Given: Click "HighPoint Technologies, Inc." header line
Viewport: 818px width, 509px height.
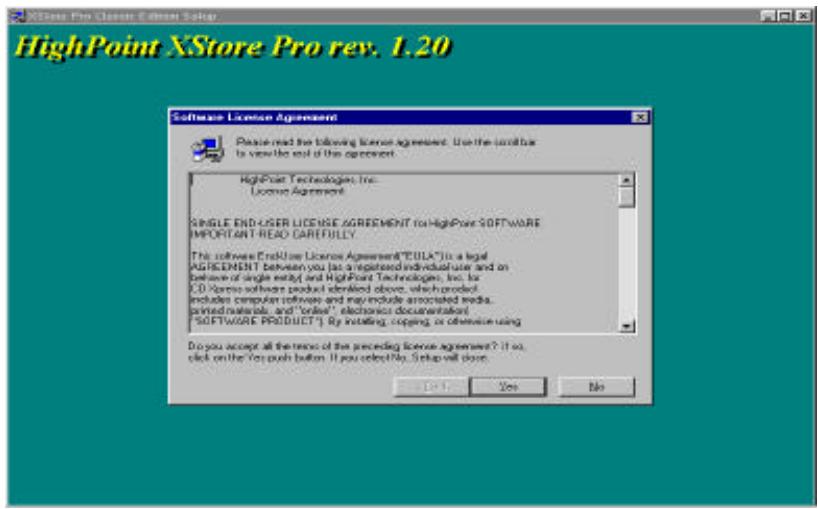Looking at the screenshot, I should [308, 180].
